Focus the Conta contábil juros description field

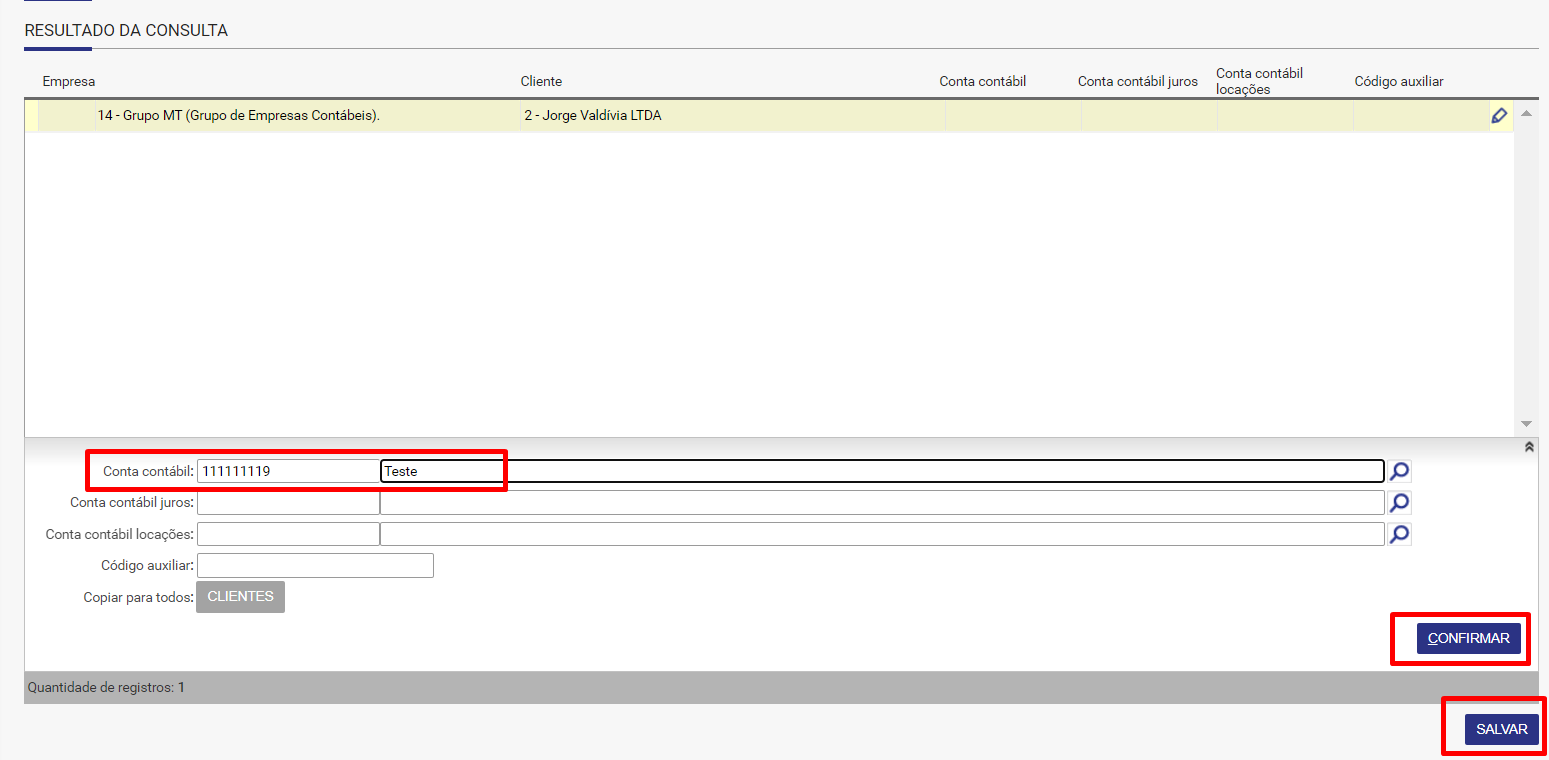[x=883, y=502]
